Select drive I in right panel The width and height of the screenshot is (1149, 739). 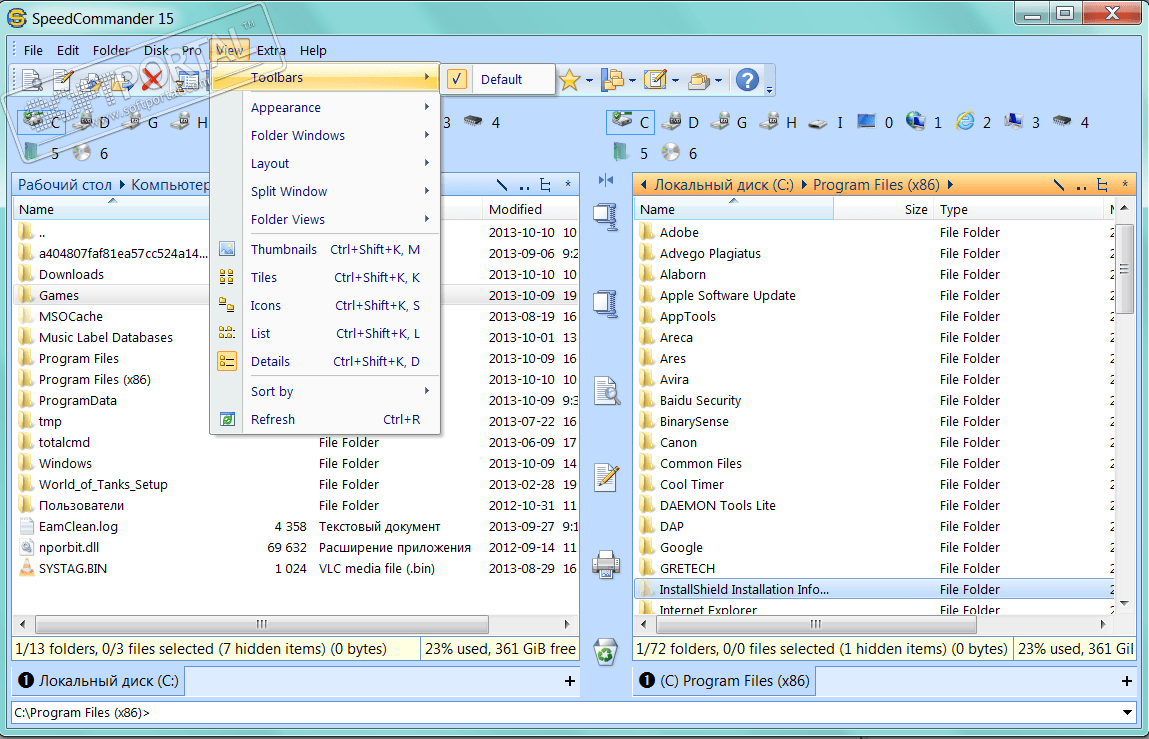(x=825, y=122)
